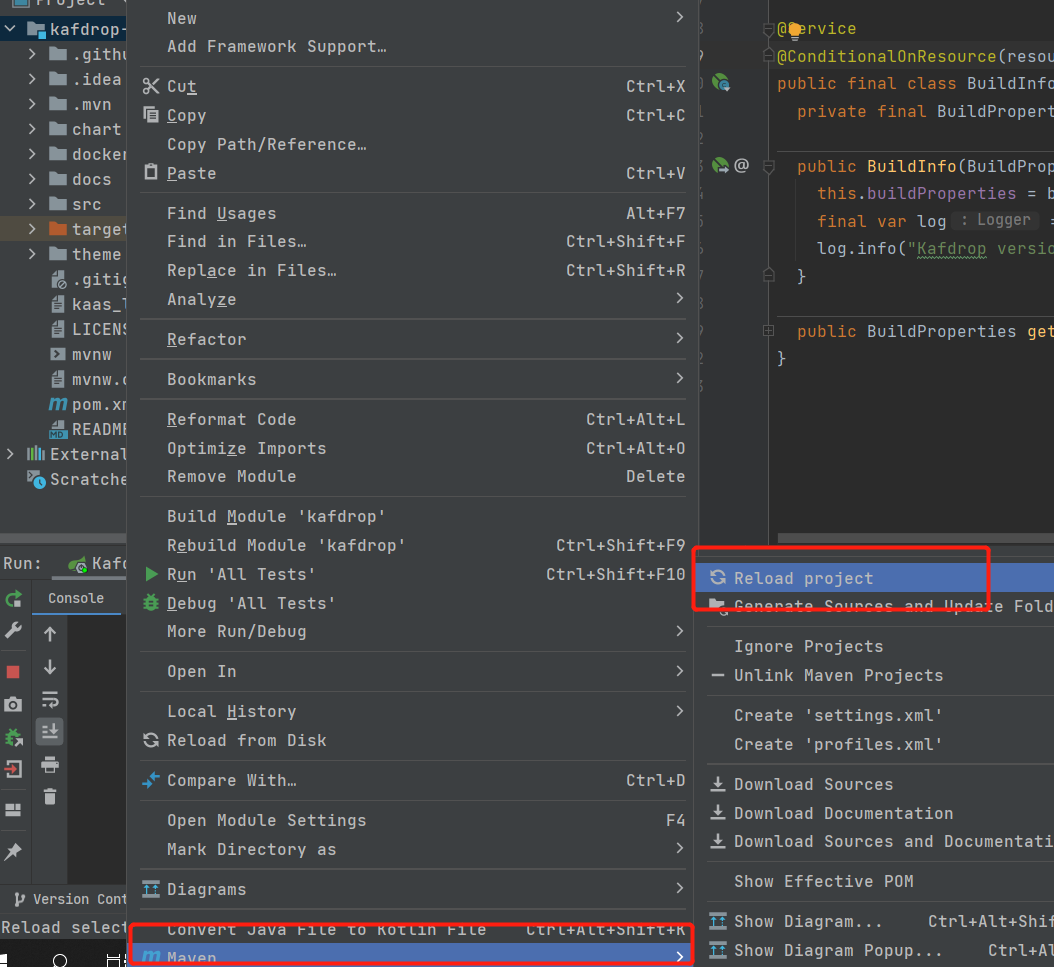Choose Reformat Code from context menu
The width and height of the screenshot is (1054, 967).
click(413, 419)
